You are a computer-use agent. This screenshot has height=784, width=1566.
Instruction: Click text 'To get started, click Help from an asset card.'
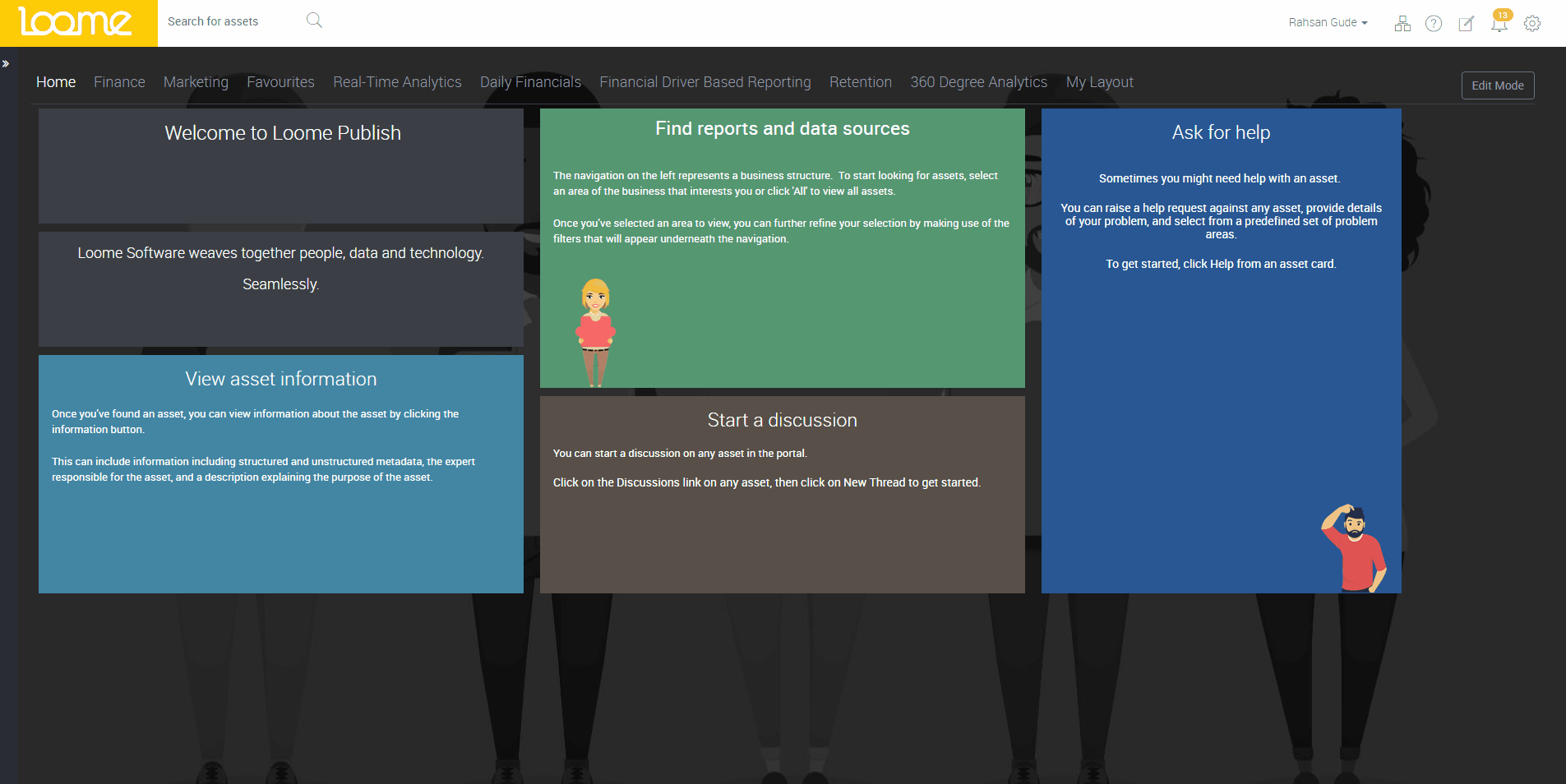[1222, 264]
